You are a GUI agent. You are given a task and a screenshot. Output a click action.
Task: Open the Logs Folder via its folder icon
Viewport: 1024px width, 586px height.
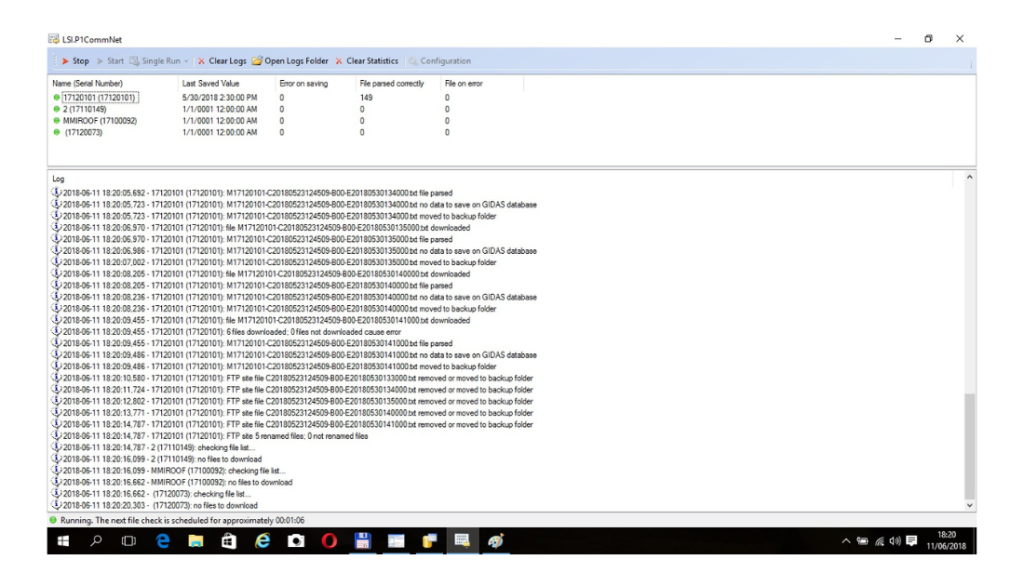tap(258, 60)
